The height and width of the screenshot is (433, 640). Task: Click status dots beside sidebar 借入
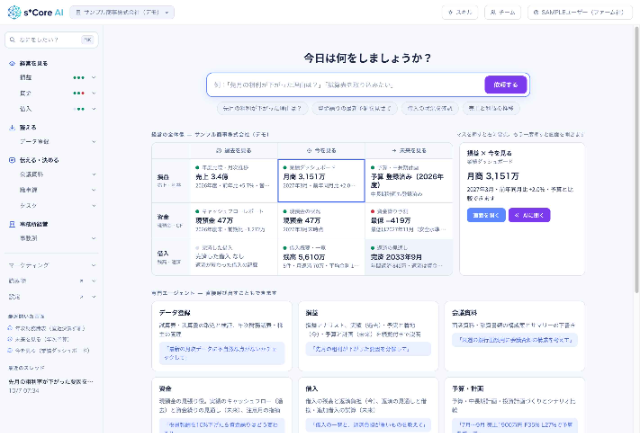pyautogui.click(x=79, y=109)
